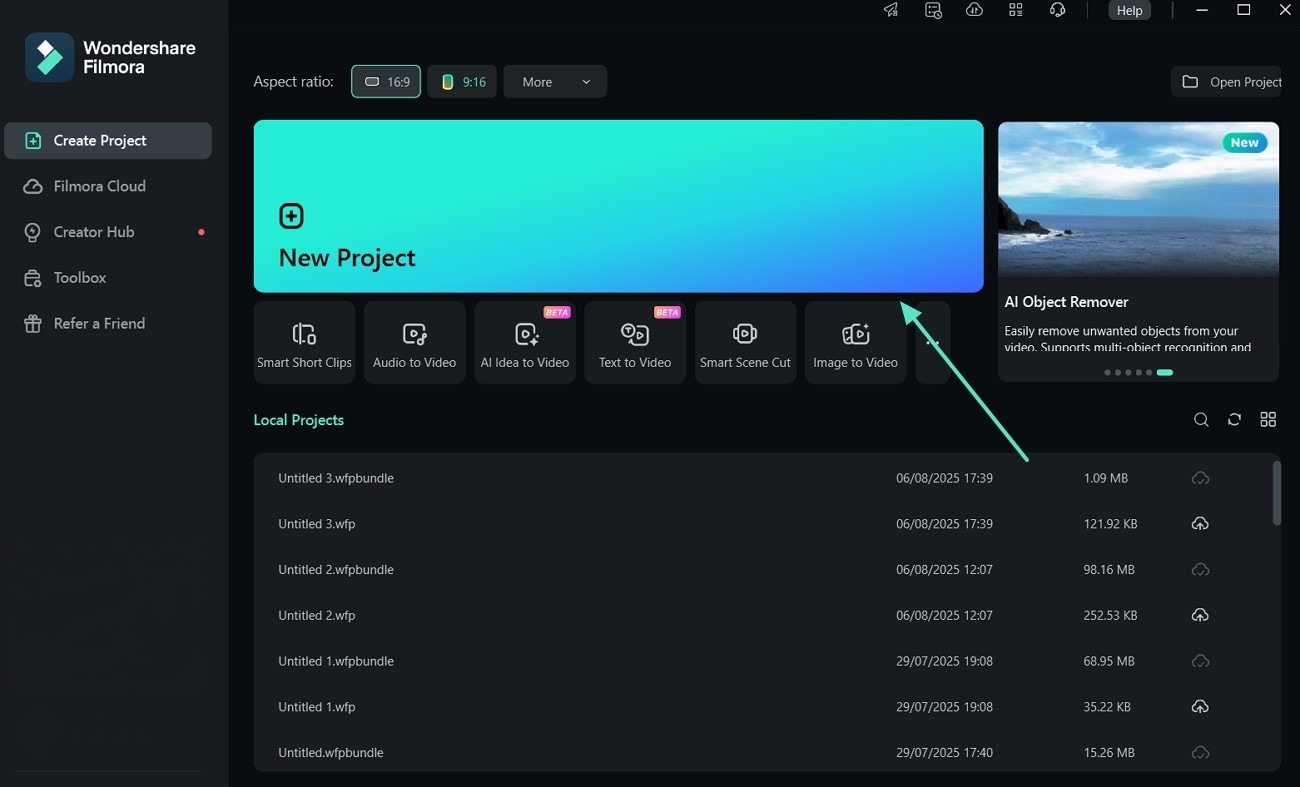Image resolution: width=1300 pixels, height=787 pixels.
Task: Open Image to Video tool
Action: coord(855,342)
